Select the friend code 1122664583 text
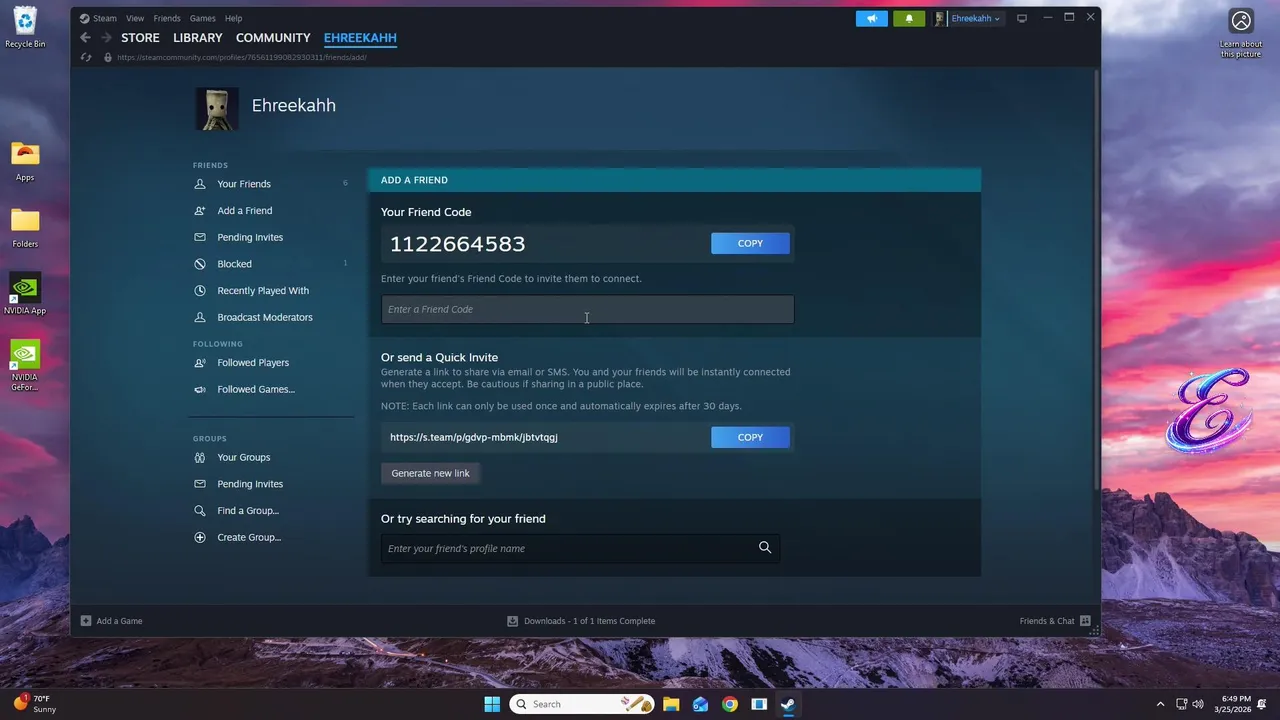This screenshot has width=1280, height=720. click(x=457, y=244)
